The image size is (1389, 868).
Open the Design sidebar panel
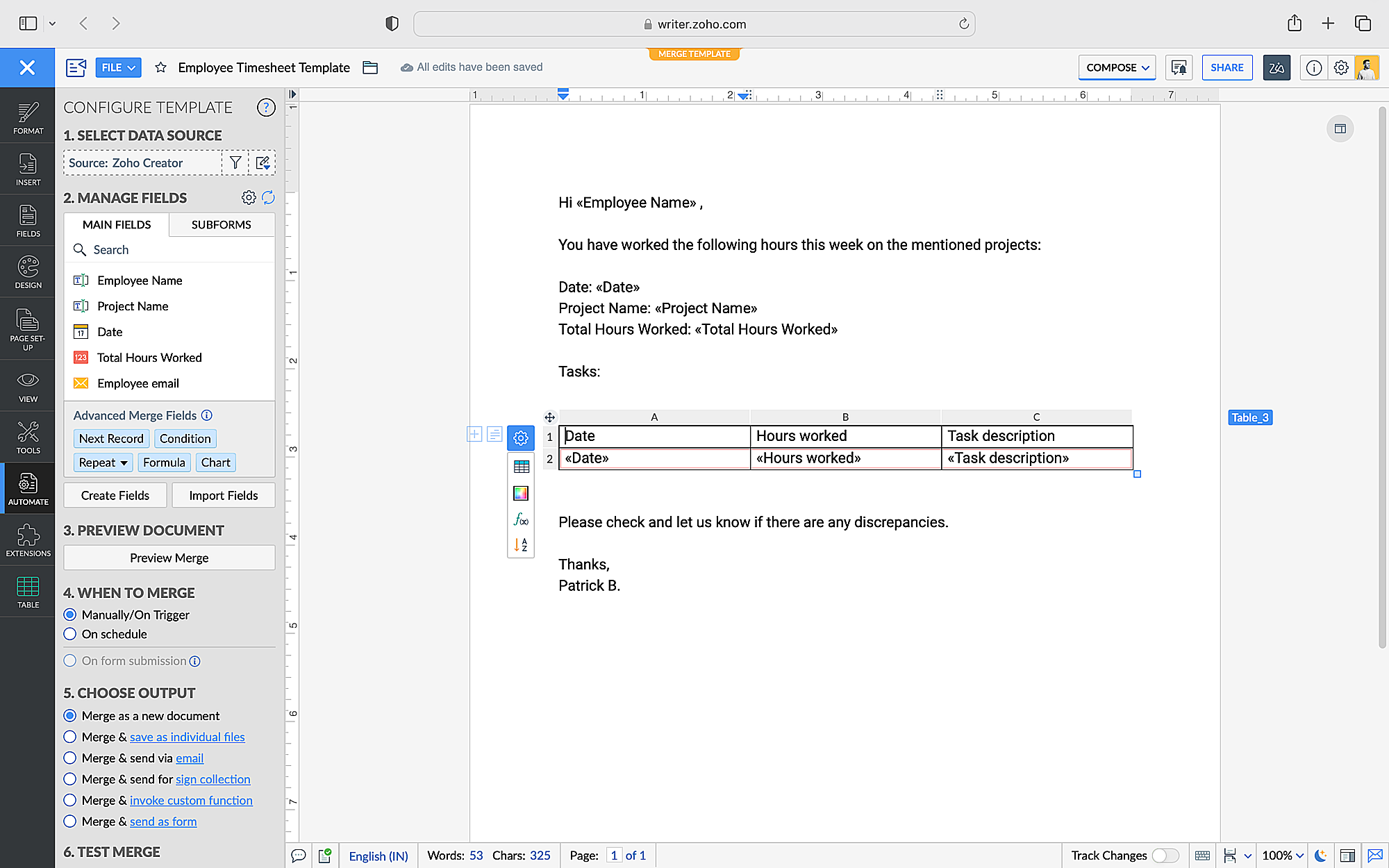point(28,272)
